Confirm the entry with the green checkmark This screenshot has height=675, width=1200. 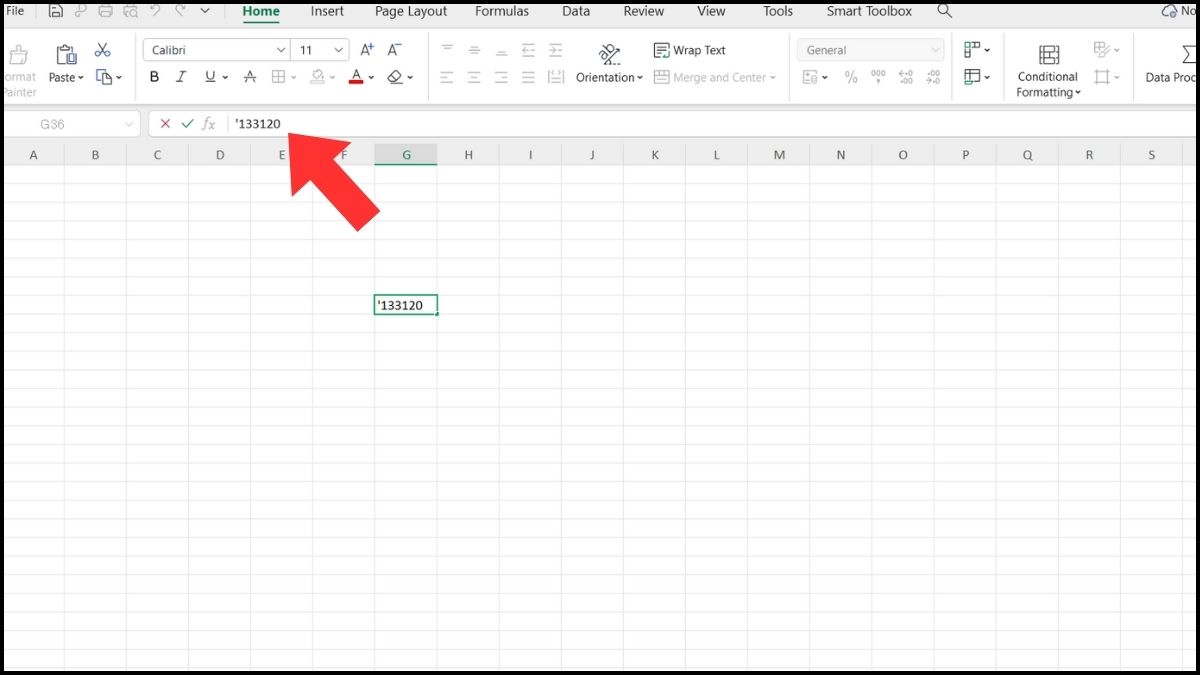187,124
